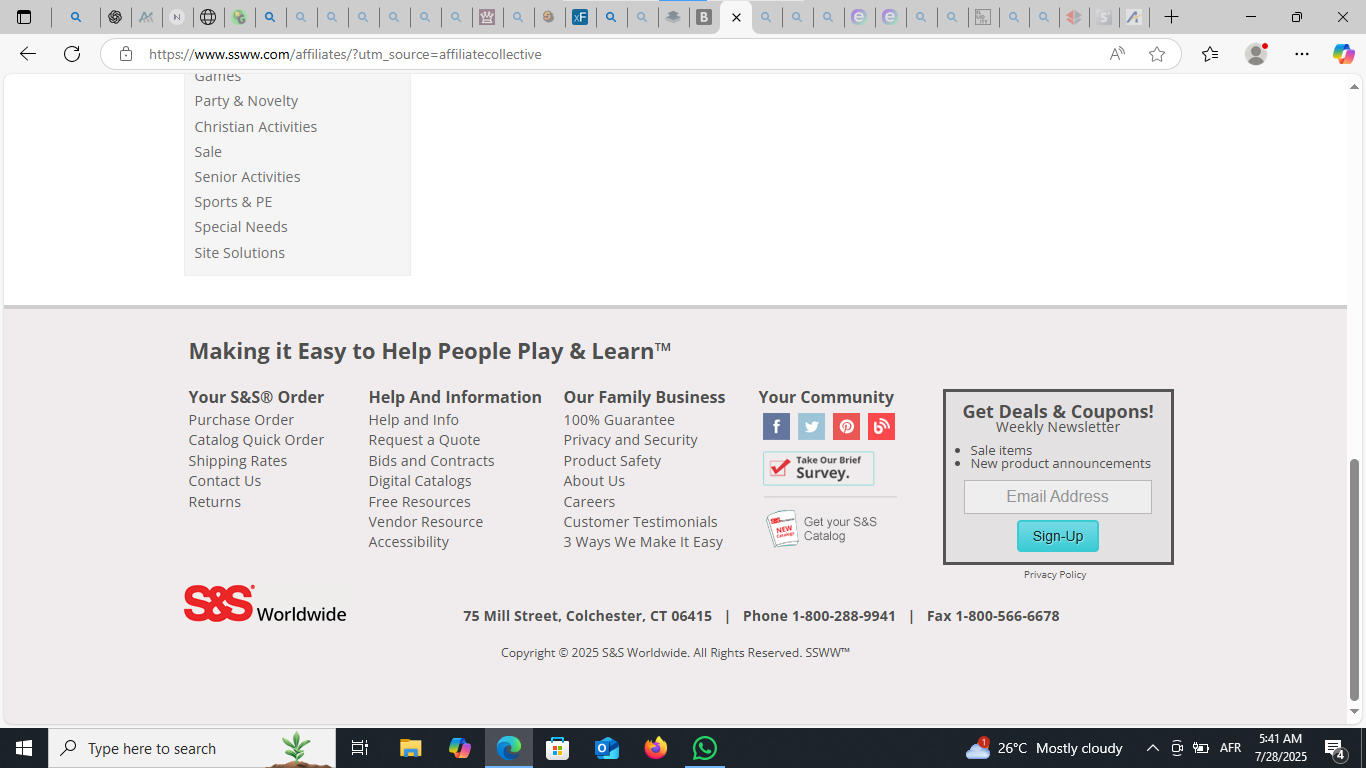Close the current browser tab

pyautogui.click(x=737, y=17)
